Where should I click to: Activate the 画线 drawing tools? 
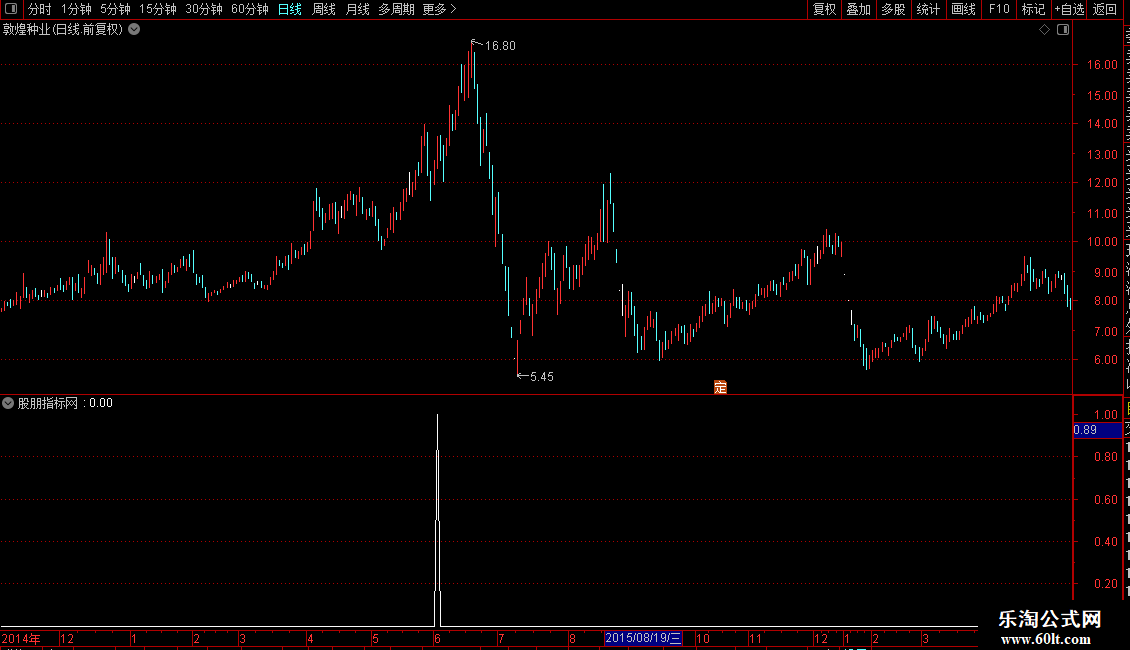pyautogui.click(x=963, y=9)
